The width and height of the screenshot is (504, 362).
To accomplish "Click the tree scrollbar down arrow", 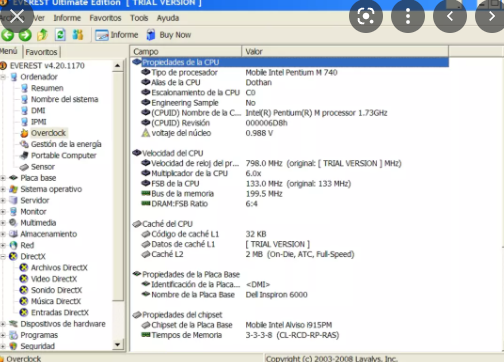I will (x=117, y=345).
